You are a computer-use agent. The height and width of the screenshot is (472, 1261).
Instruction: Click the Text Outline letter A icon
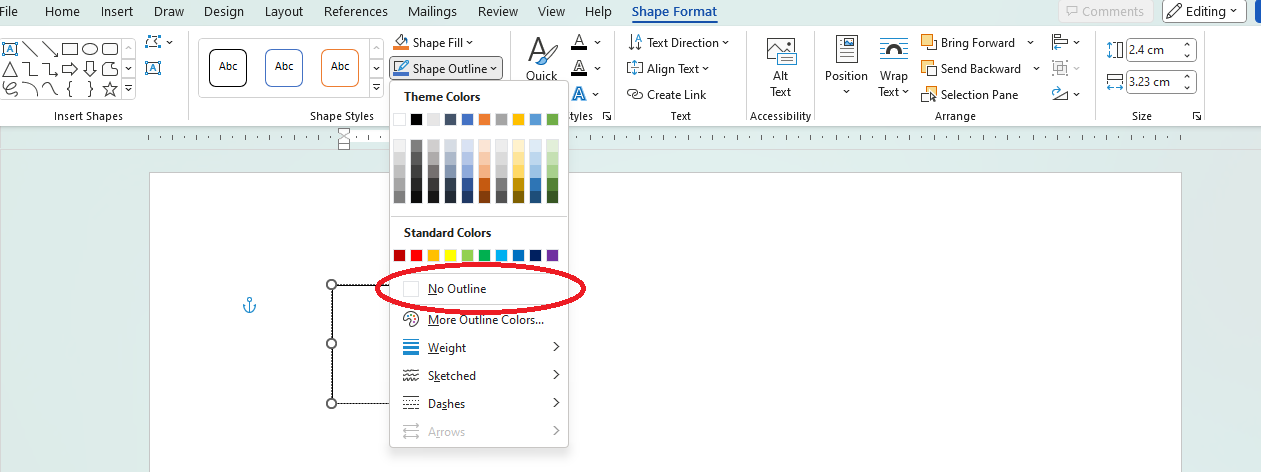(579, 69)
